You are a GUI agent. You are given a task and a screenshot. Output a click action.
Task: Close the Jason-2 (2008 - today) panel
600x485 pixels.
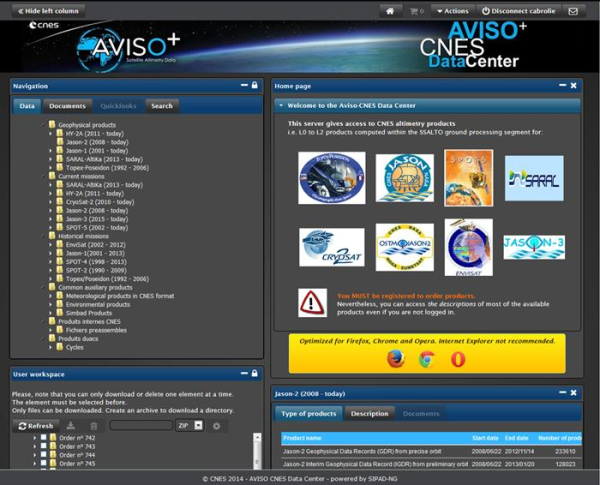(x=574, y=393)
